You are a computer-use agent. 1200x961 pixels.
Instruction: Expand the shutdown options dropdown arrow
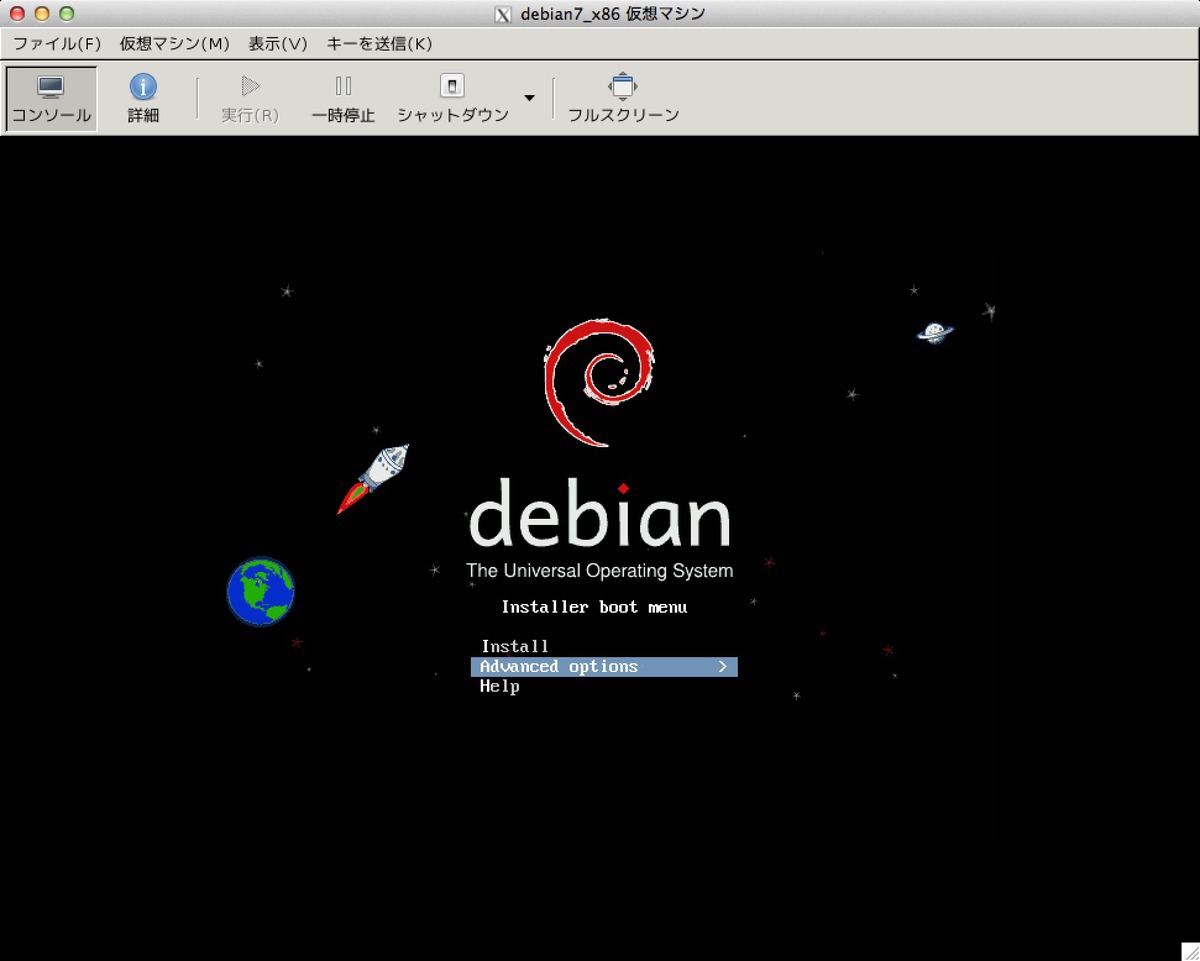[x=530, y=98]
